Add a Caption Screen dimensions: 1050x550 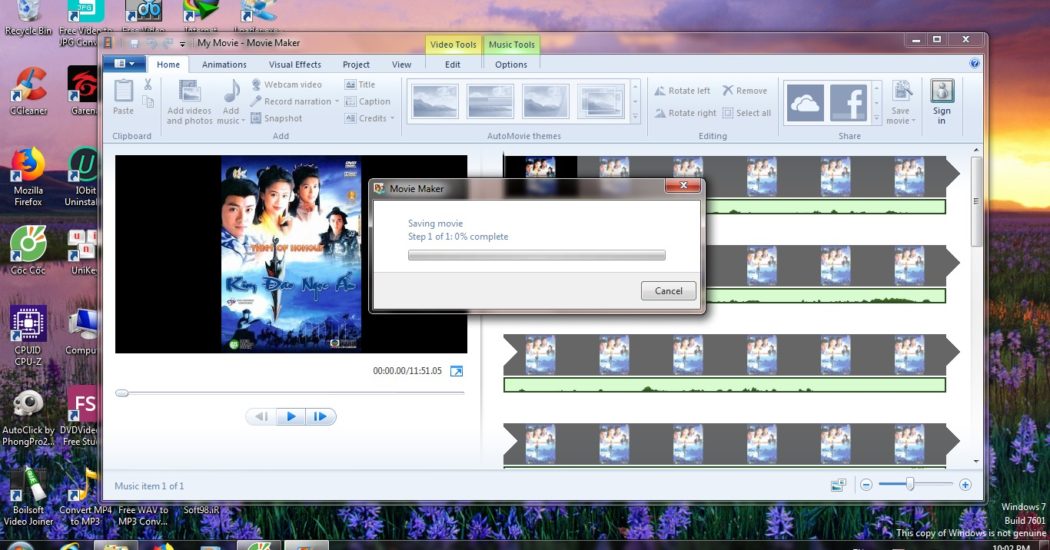coord(367,101)
